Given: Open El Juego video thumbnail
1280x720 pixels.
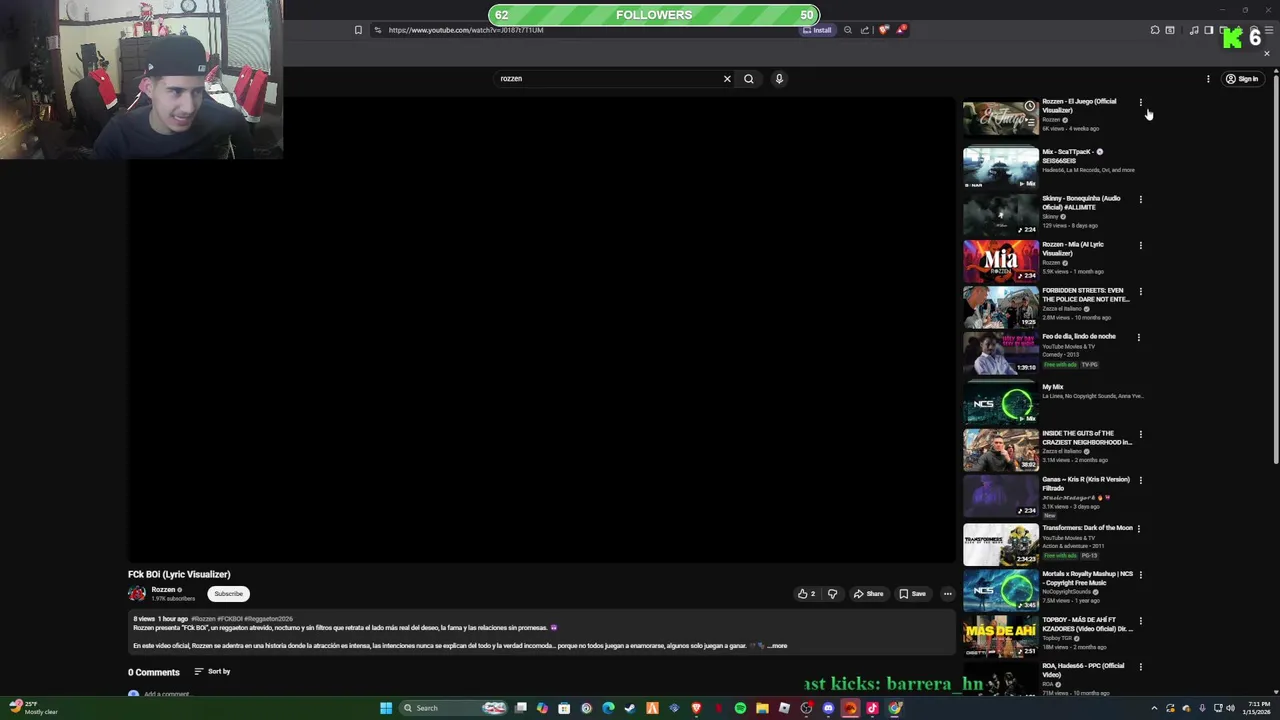Looking at the screenshot, I should coord(1001,118).
